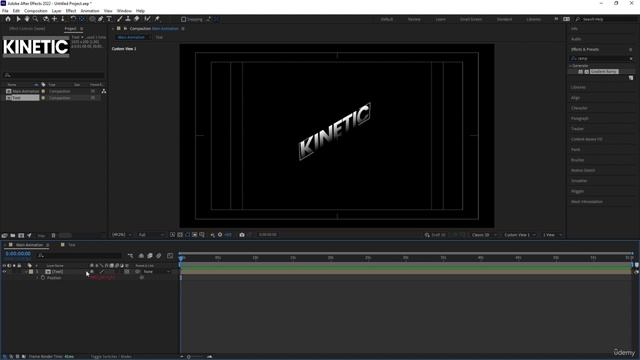Screen dimensions: 640x360
Task: Click the Home icon in the toolbar
Action: click(8, 19)
